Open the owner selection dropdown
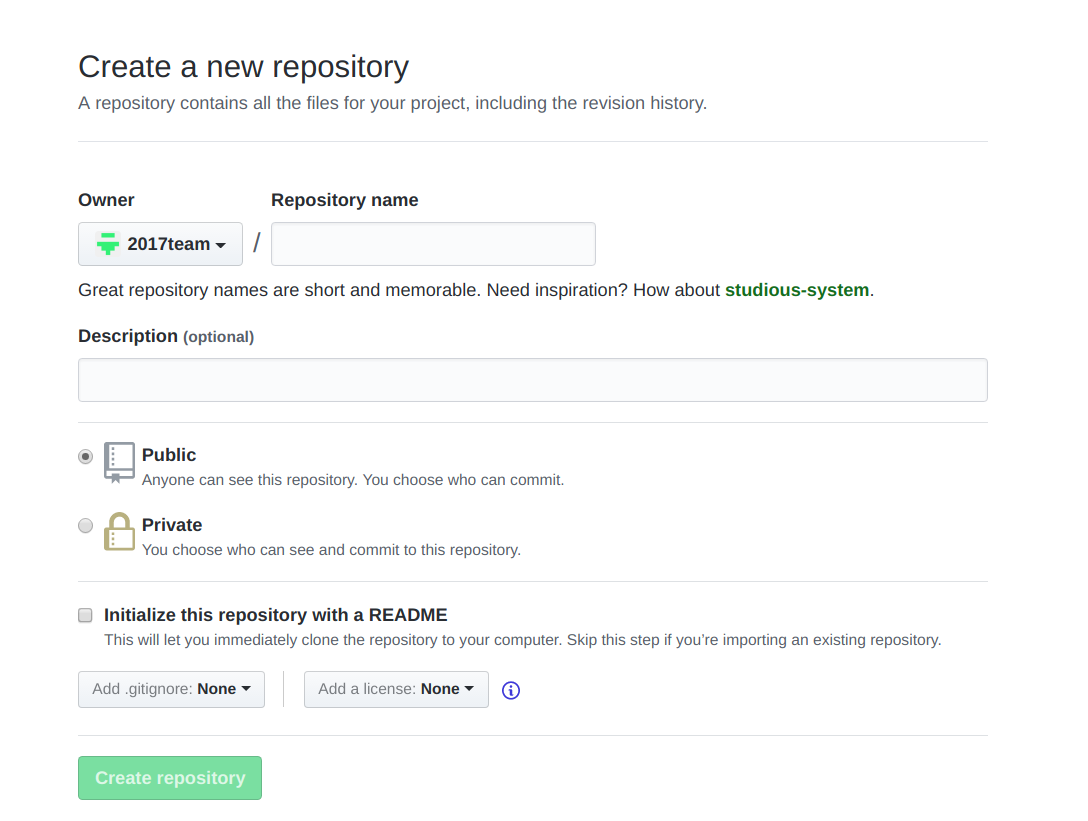Screen dimensions: 1088x821 tap(160, 243)
